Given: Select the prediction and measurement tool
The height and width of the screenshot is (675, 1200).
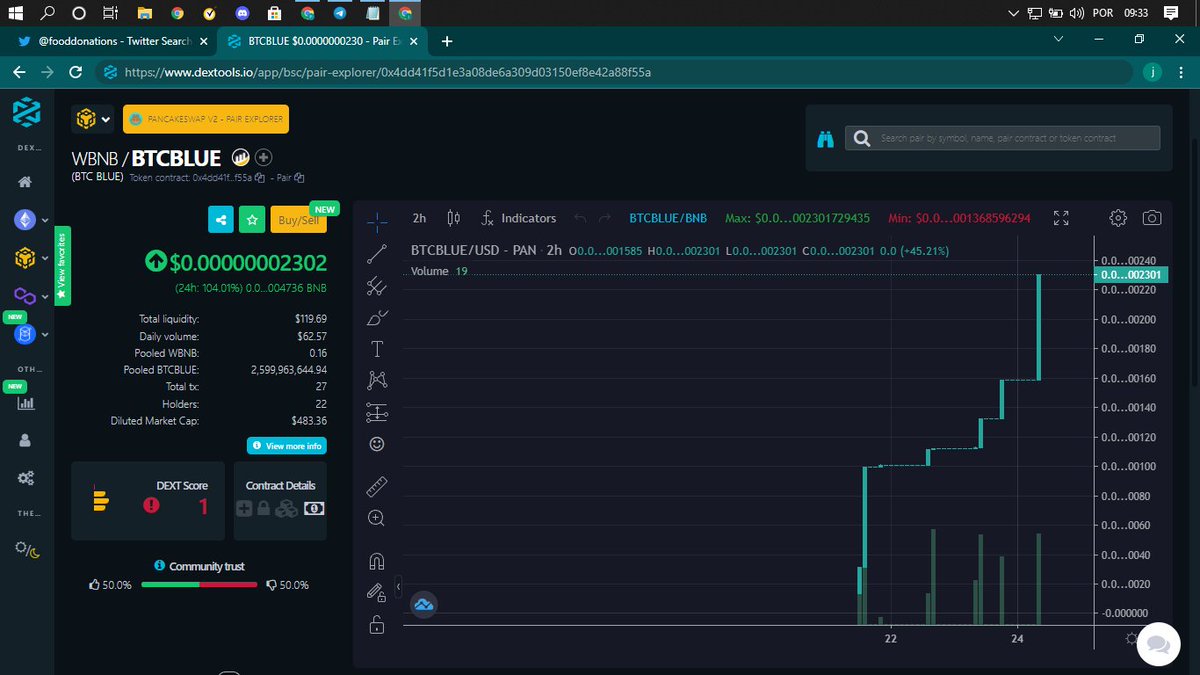Looking at the screenshot, I should pos(377,412).
